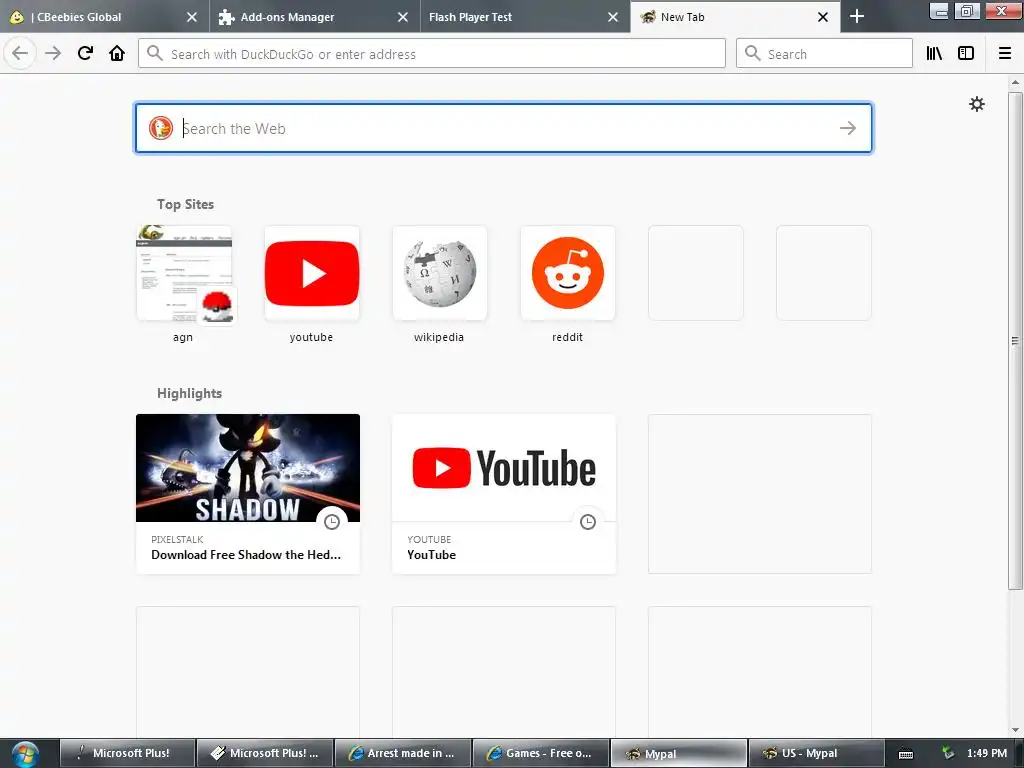Close the New Tab tab

coord(823,17)
